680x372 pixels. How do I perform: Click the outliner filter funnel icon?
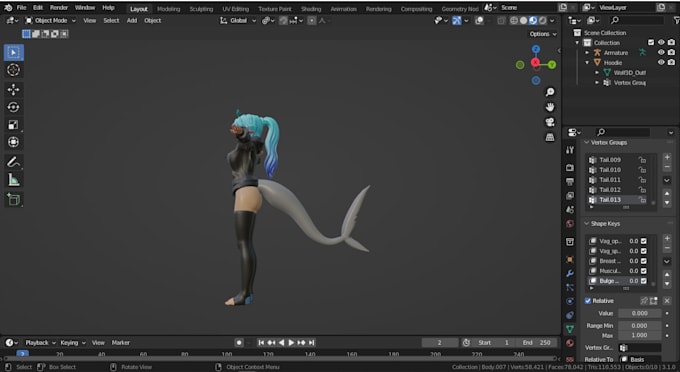point(676,20)
